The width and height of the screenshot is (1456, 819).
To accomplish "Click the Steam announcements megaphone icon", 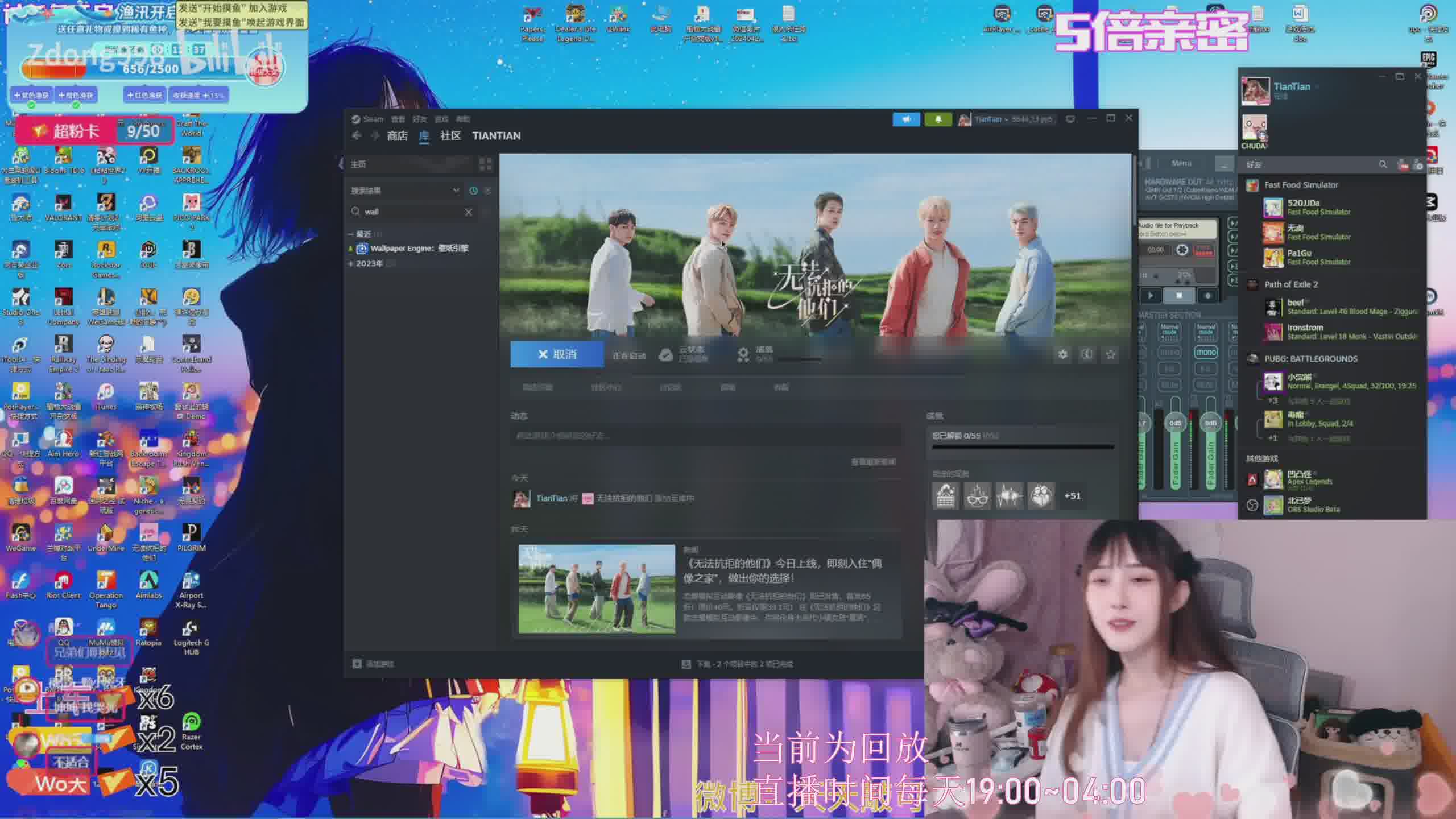I will 906,119.
